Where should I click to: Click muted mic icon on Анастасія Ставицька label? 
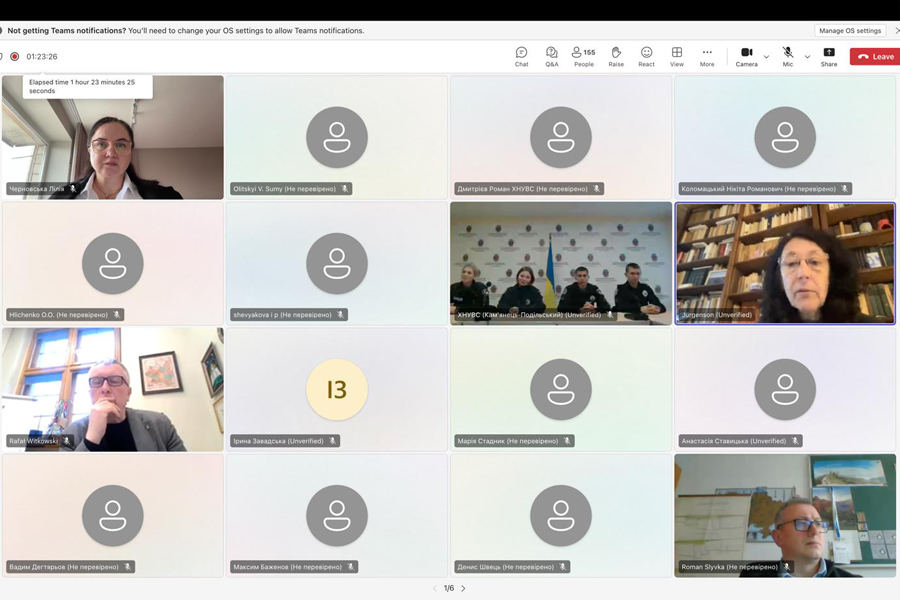coord(795,441)
